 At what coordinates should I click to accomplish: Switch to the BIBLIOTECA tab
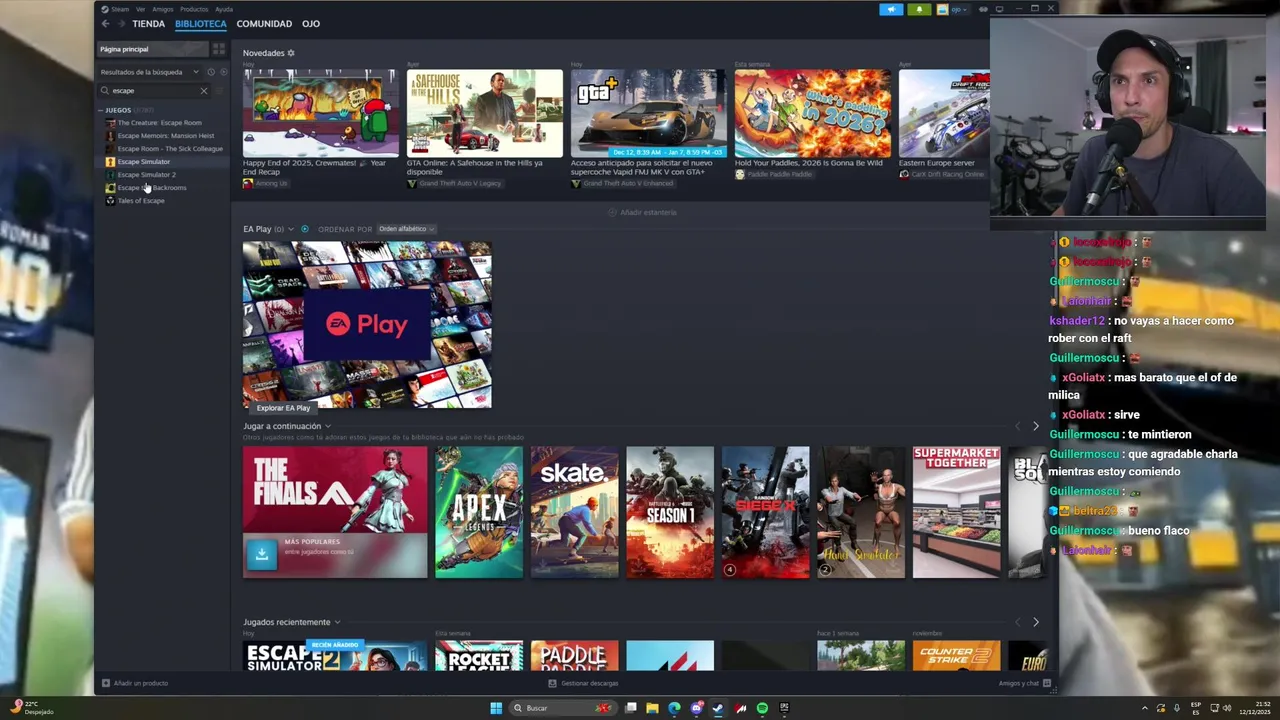click(x=201, y=24)
